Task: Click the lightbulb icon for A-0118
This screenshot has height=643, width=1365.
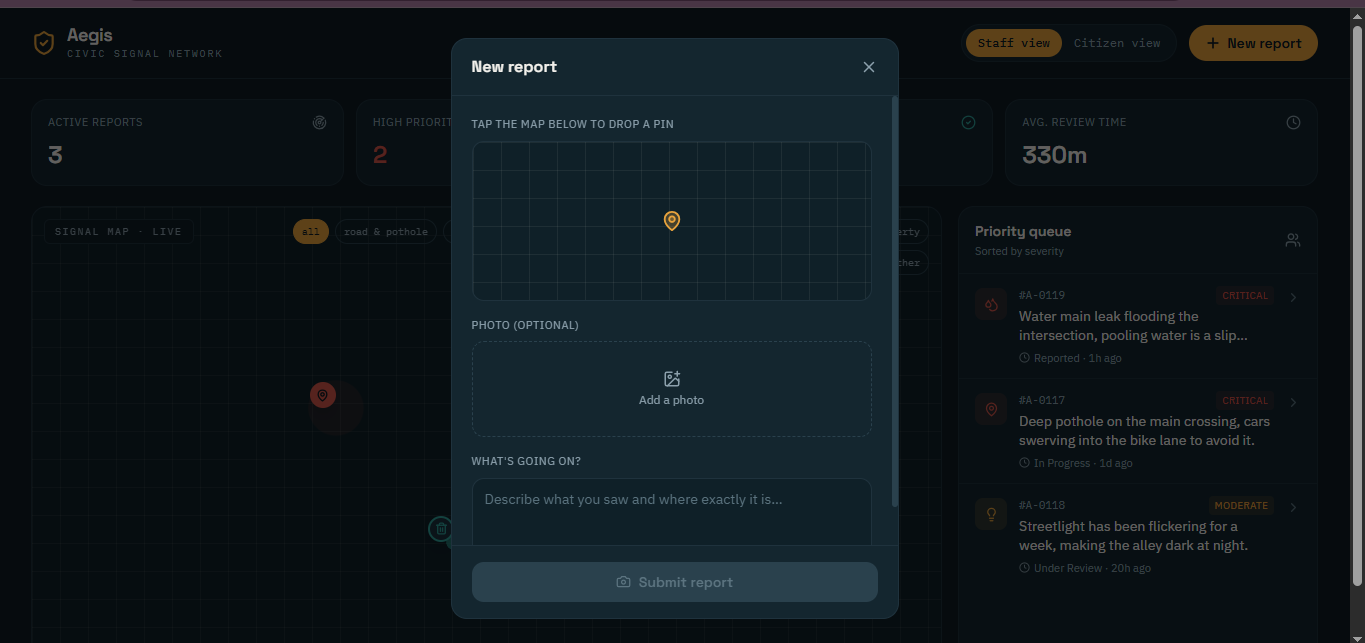Action: click(x=991, y=514)
